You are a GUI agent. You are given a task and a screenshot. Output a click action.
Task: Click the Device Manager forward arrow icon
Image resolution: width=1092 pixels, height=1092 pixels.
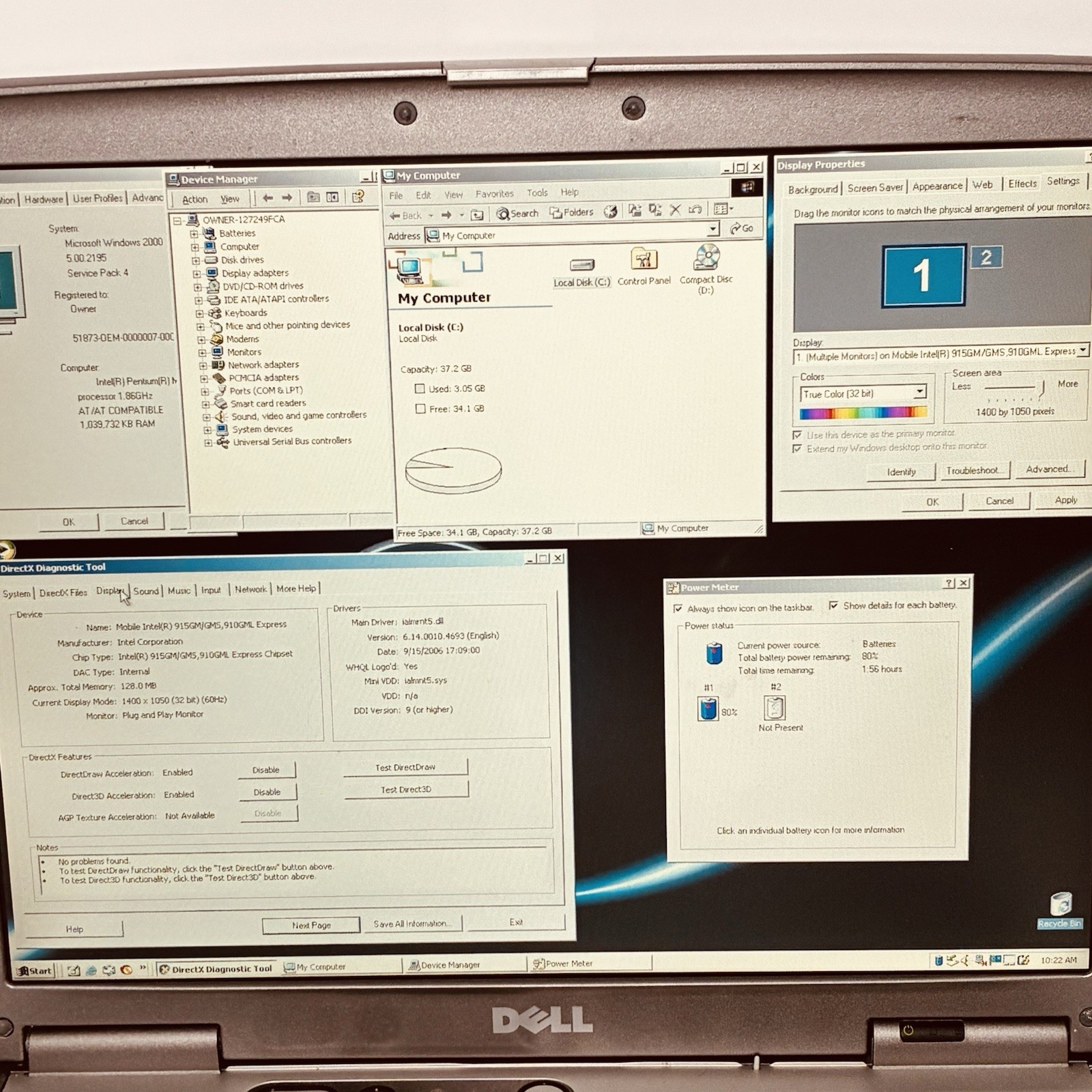287,198
